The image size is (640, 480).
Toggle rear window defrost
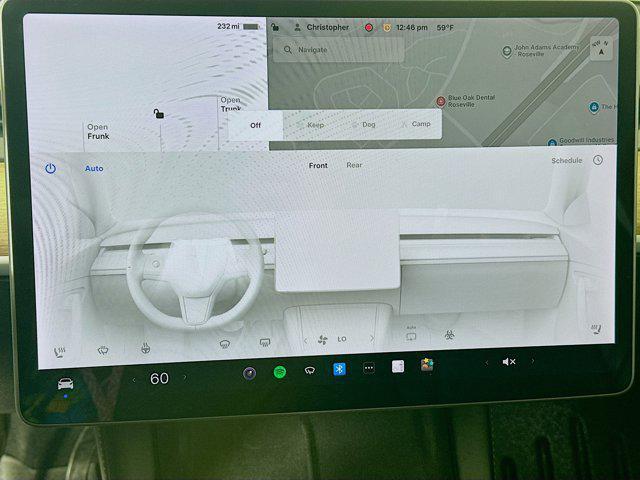coord(265,342)
